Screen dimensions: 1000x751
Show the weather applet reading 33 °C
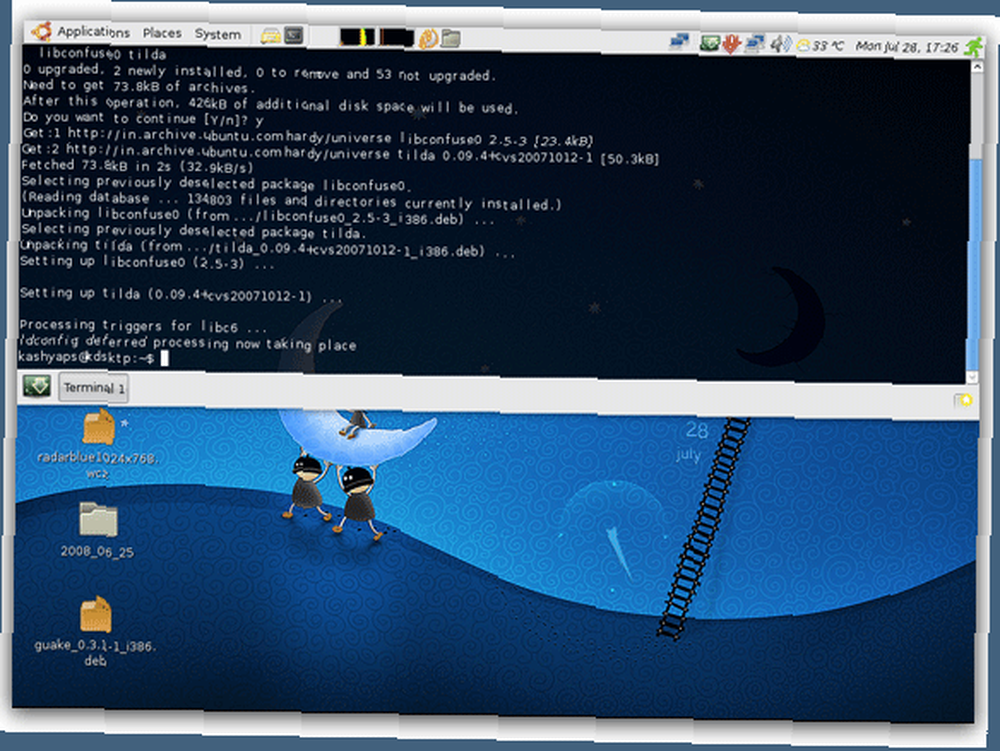click(820, 46)
